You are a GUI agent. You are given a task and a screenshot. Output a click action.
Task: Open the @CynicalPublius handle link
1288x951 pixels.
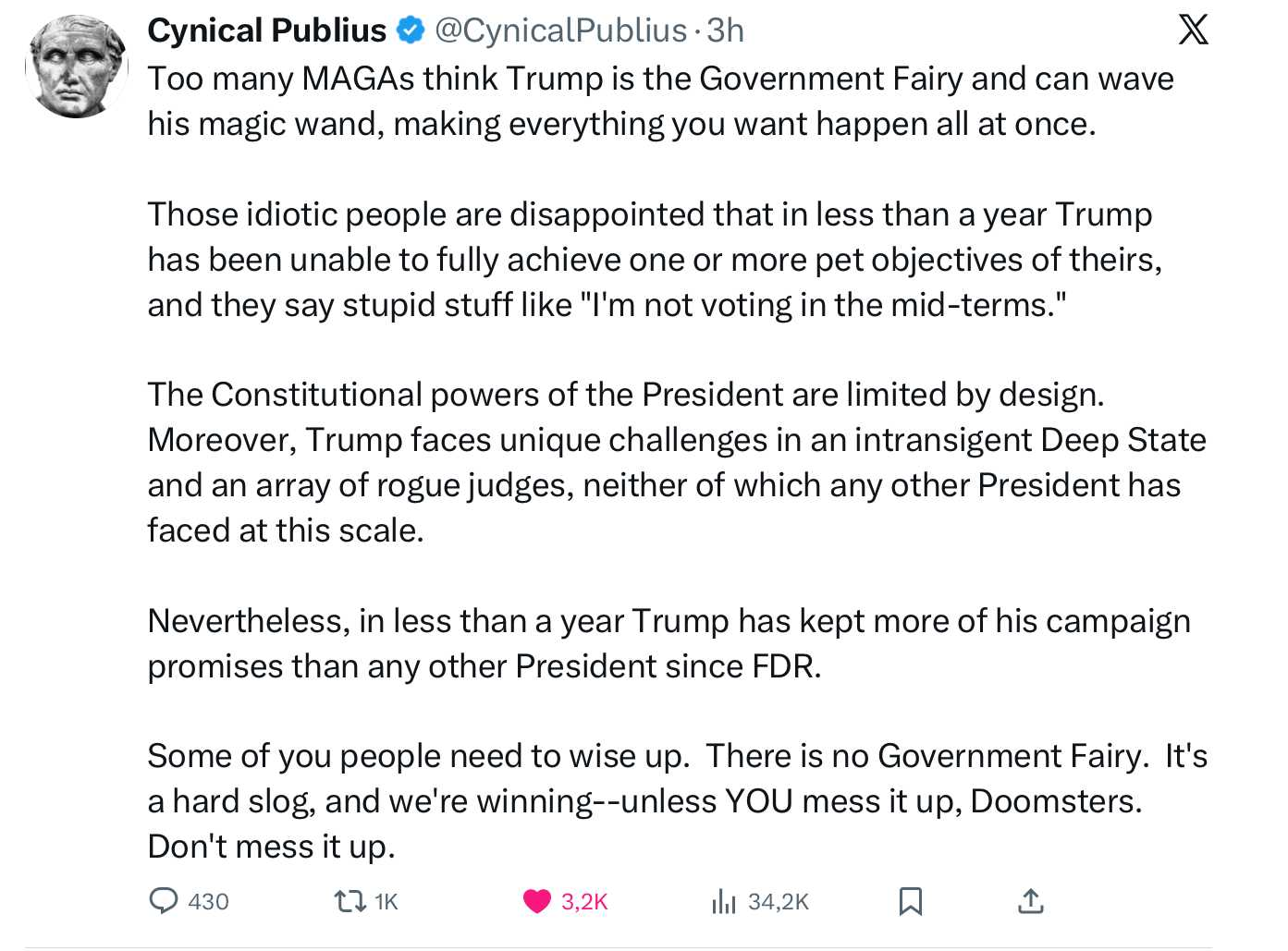click(x=560, y=30)
